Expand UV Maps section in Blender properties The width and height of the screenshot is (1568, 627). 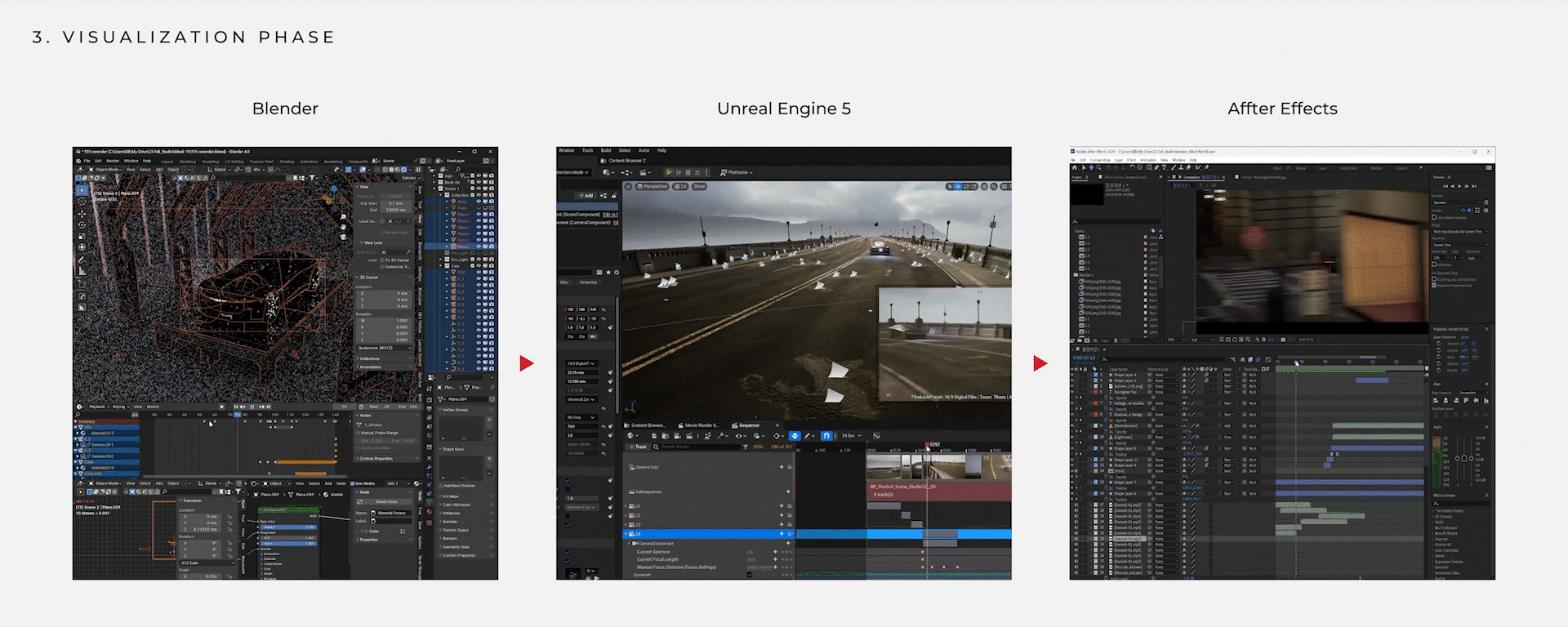pos(451,496)
